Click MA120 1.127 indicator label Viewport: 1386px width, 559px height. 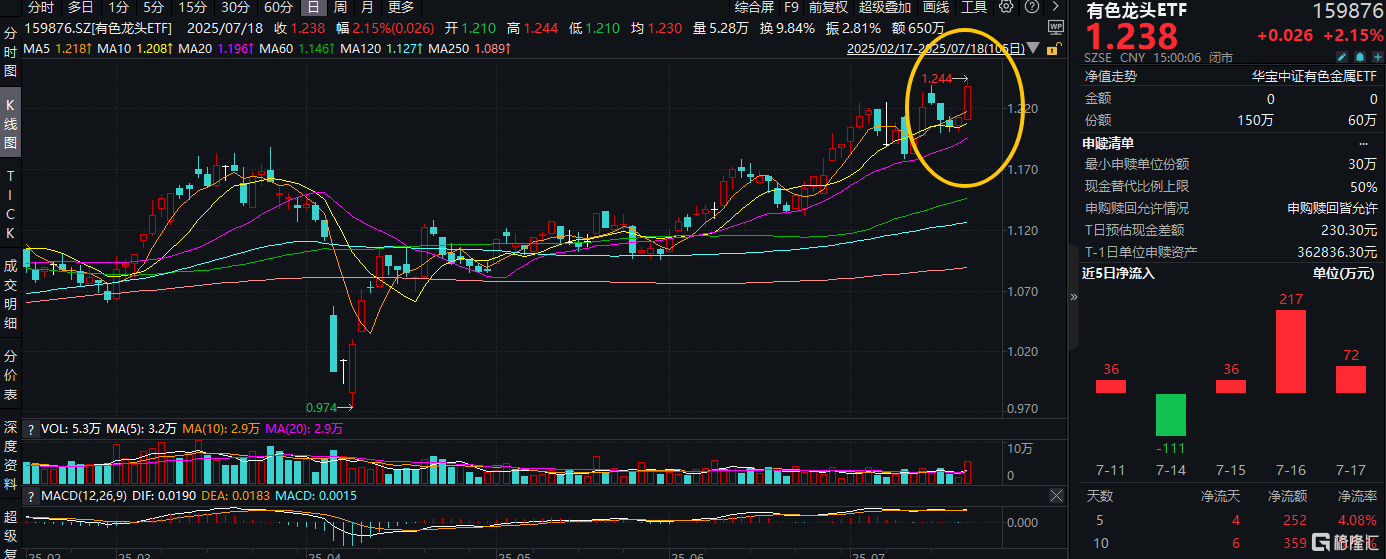point(380,48)
